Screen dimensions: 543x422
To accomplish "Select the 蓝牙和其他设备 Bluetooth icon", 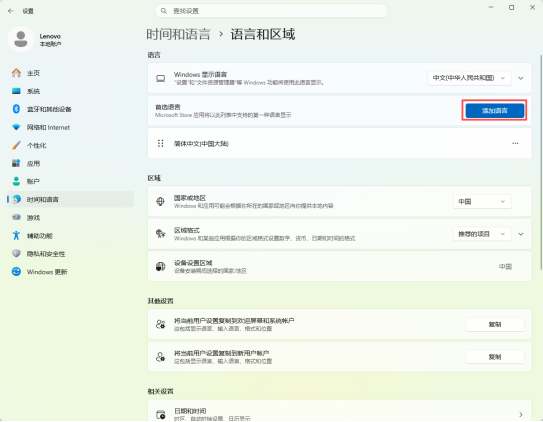I will tap(16, 109).
